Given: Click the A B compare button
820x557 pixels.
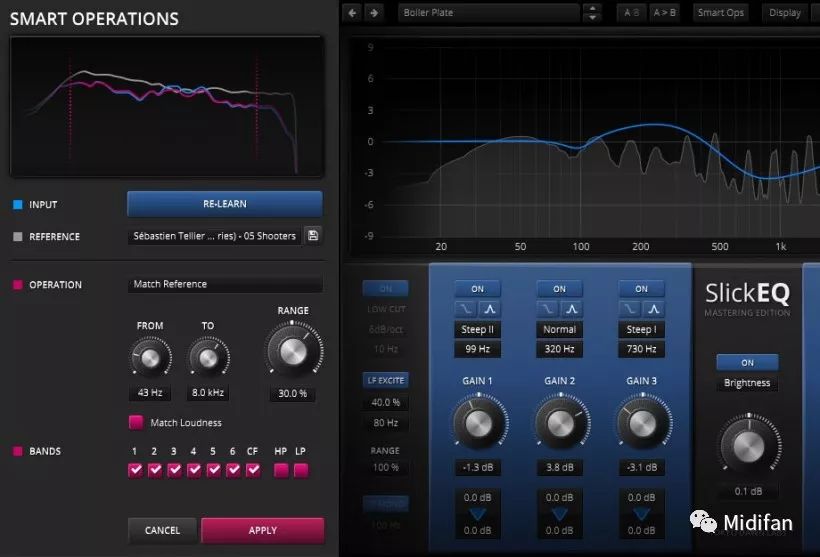Looking at the screenshot, I should pos(631,13).
